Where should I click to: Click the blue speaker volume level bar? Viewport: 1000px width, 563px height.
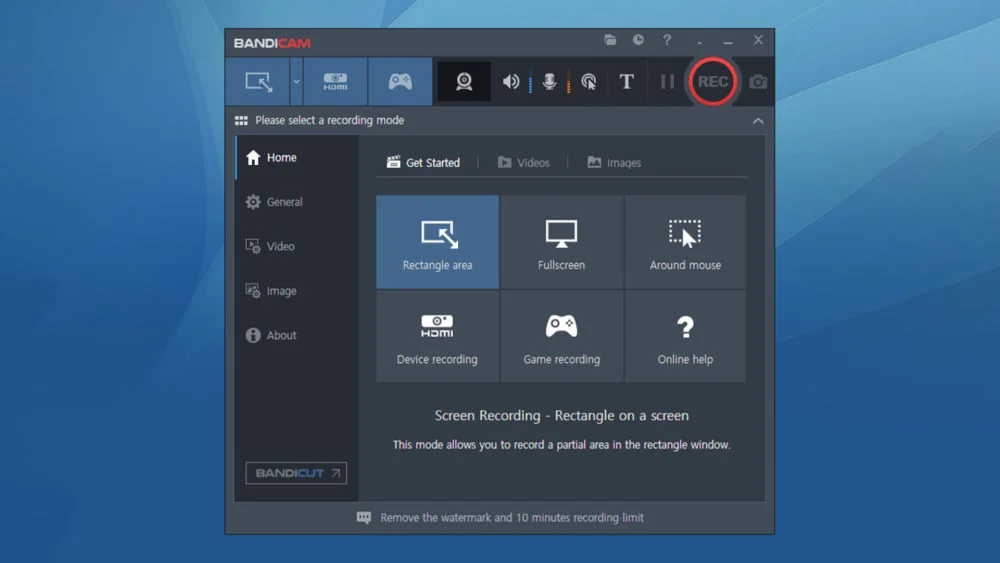[530, 82]
